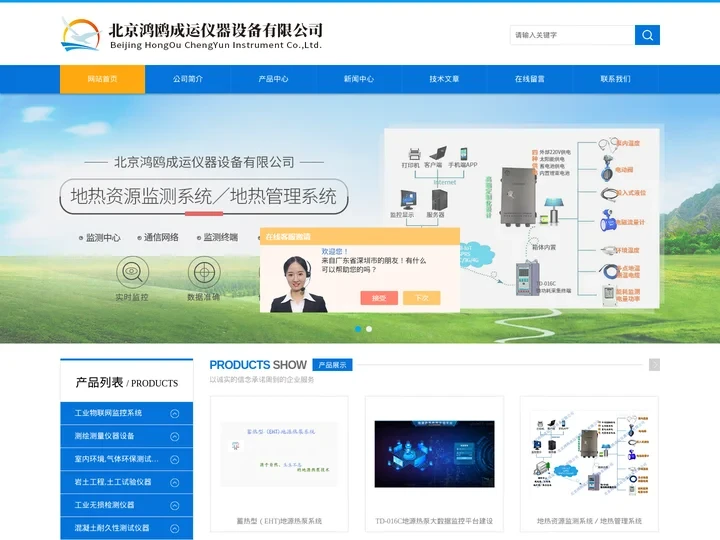
Task: Click the PRODUCTS SHOW section heading
Action: (x=258, y=365)
